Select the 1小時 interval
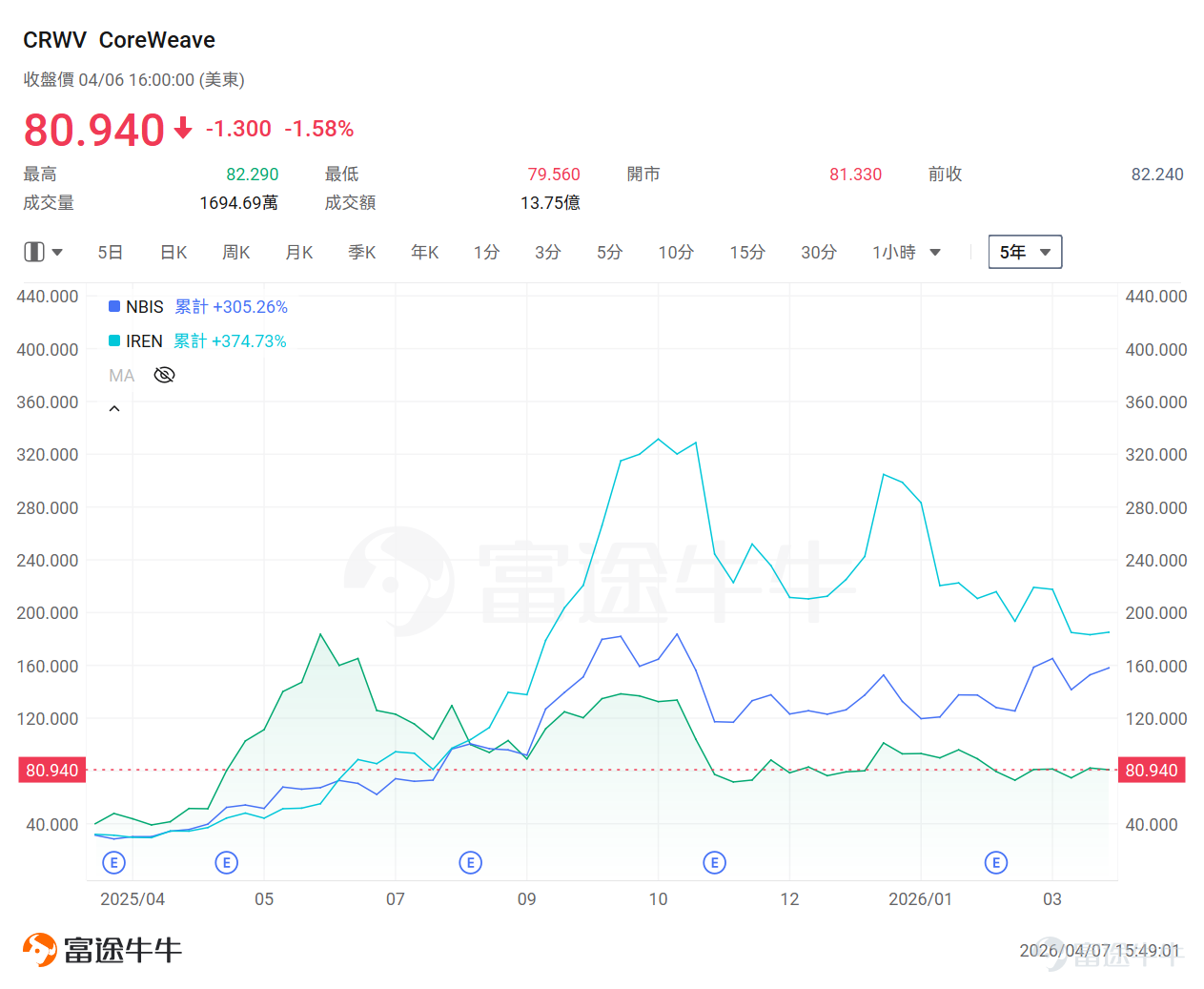1204x989 pixels. point(894,253)
